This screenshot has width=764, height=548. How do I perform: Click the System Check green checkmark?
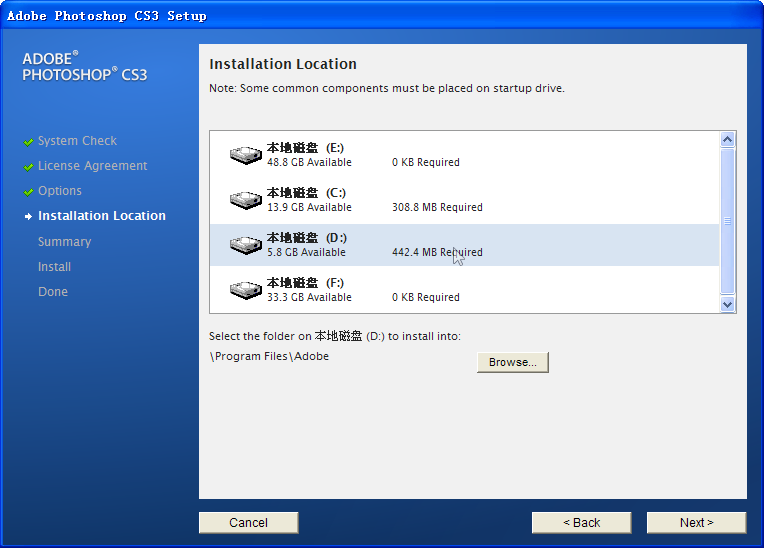(28, 142)
